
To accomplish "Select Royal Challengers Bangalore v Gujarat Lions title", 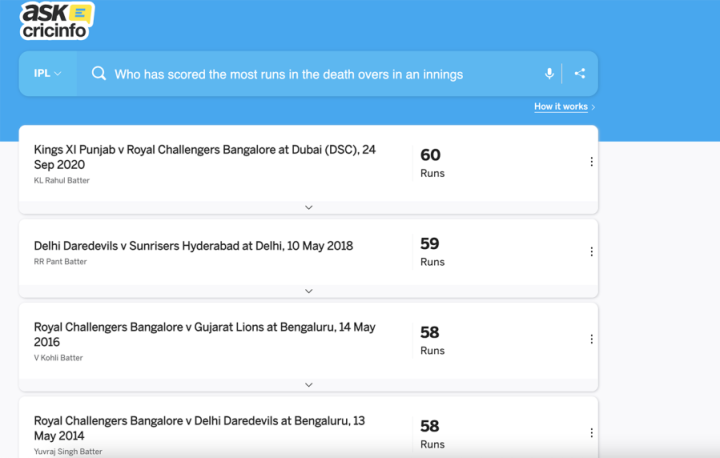I will pos(205,334).
